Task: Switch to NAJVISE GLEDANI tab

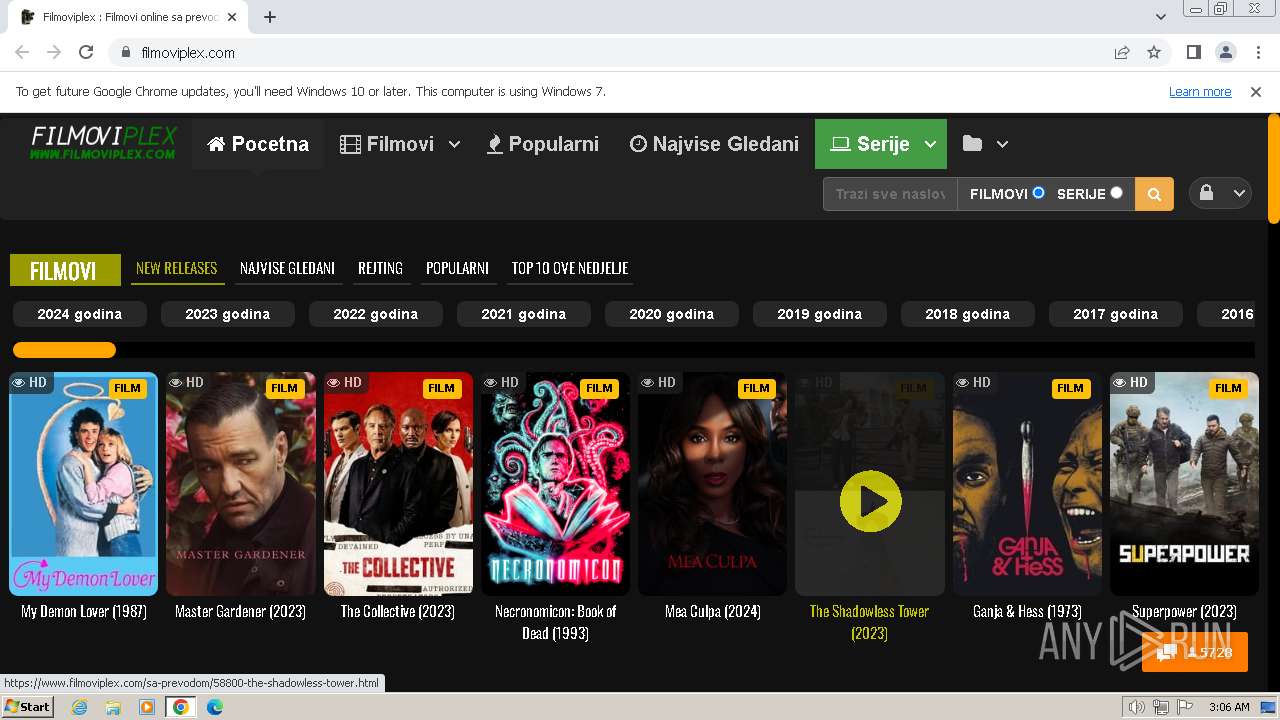Action: tap(287, 268)
